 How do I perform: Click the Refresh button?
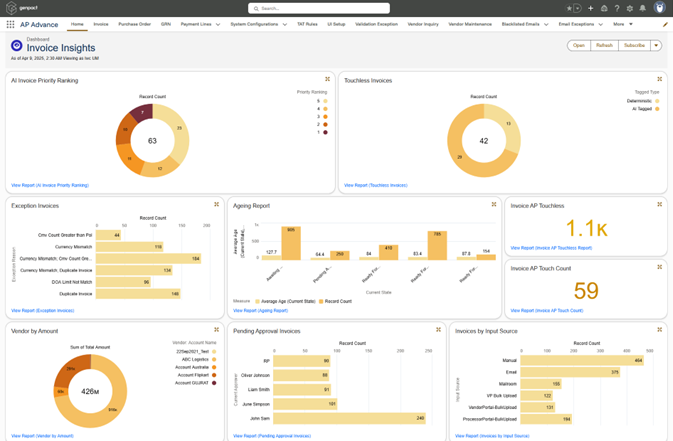tap(604, 45)
